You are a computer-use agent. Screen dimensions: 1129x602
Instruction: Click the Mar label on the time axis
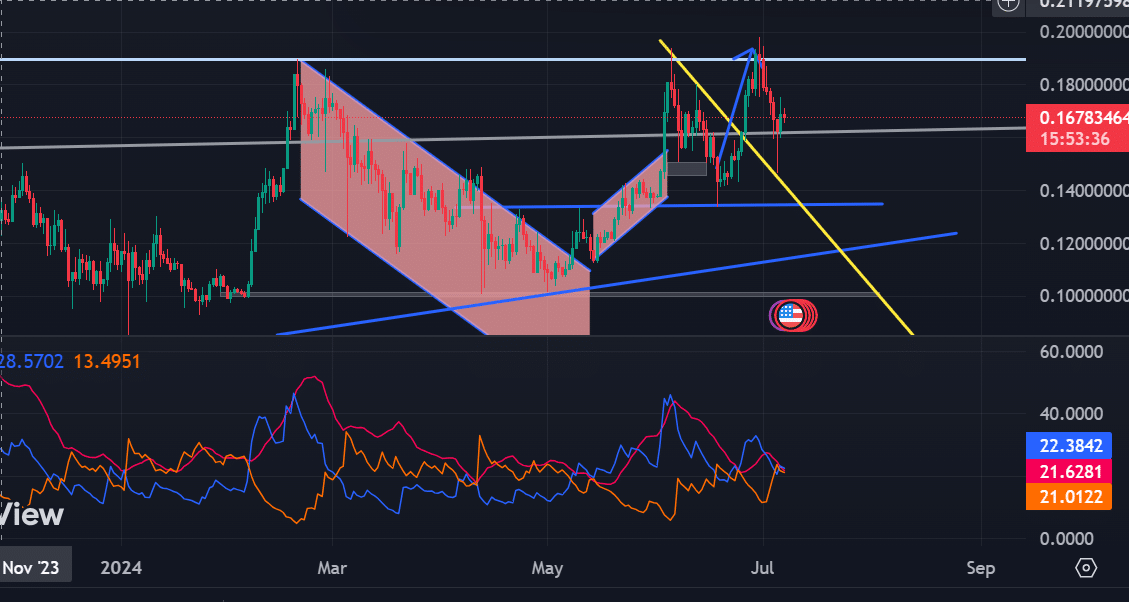(331, 568)
